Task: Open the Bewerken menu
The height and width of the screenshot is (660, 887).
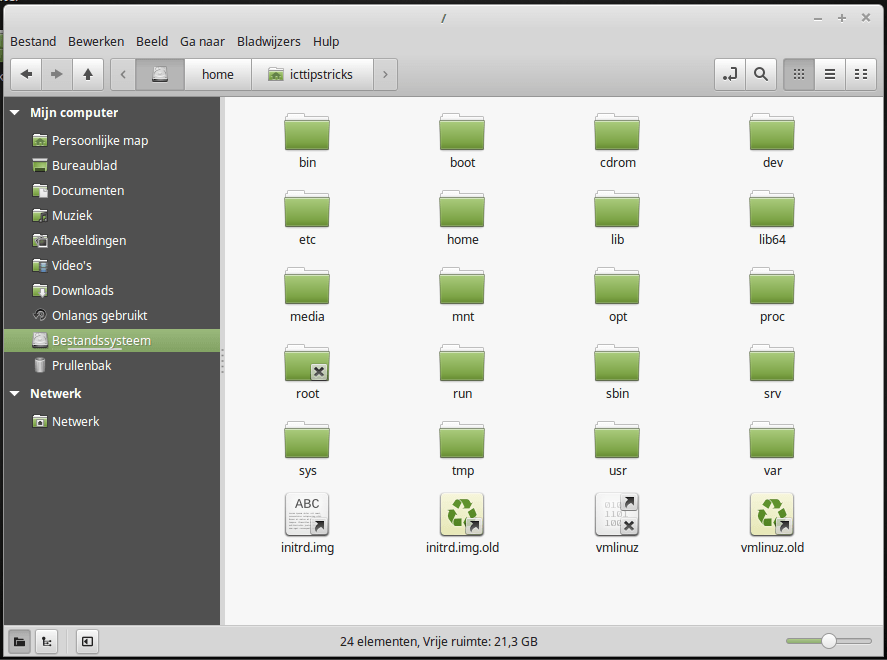Action: tap(96, 41)
